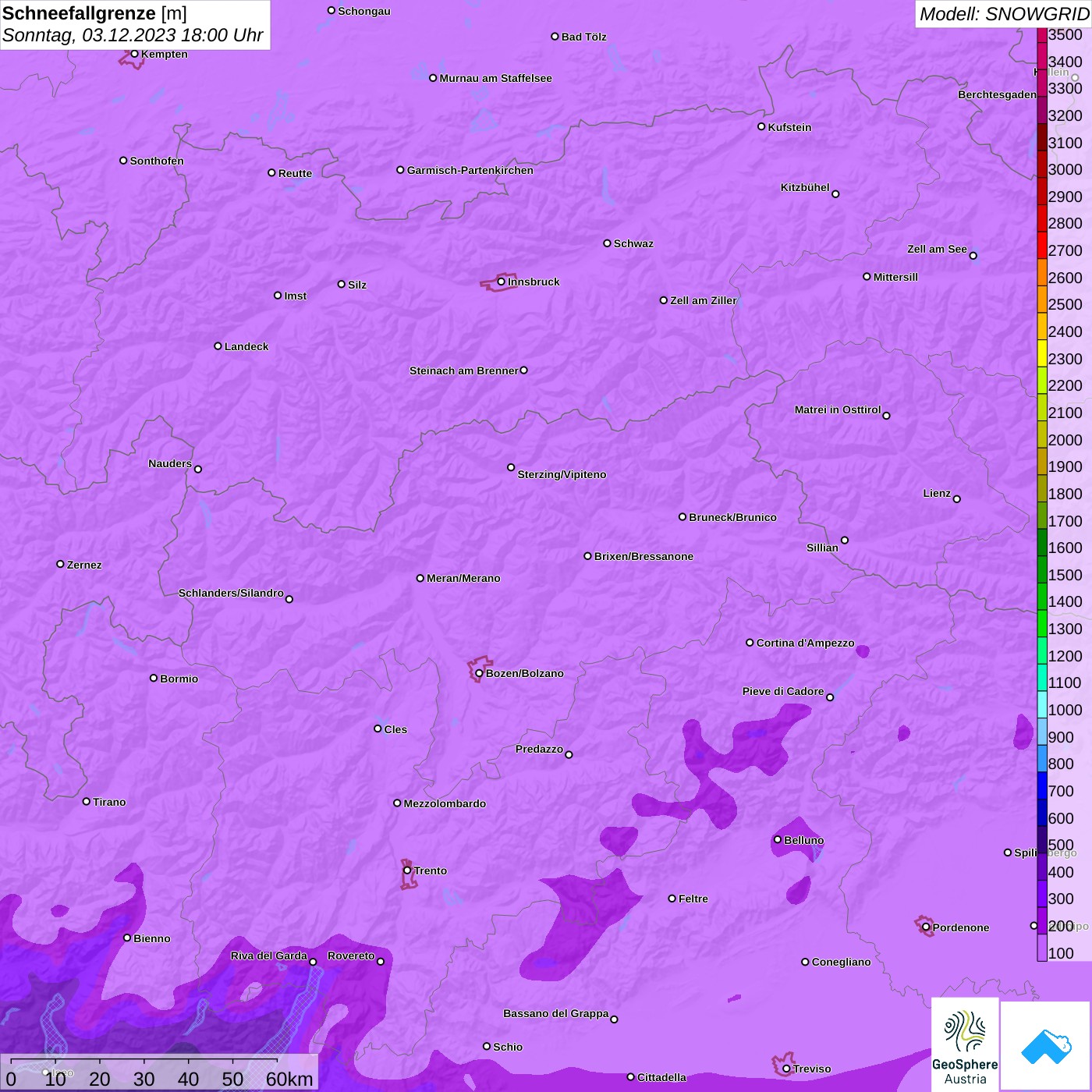
Task: Click the Cles label
Action: [395, 729]
